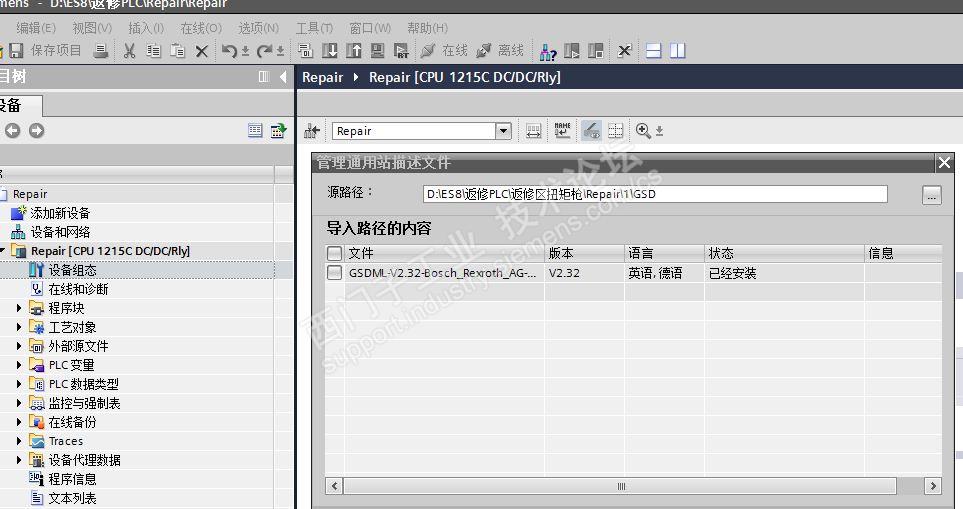Expand the 程序块 folder
963x509 pixels.
18,308
